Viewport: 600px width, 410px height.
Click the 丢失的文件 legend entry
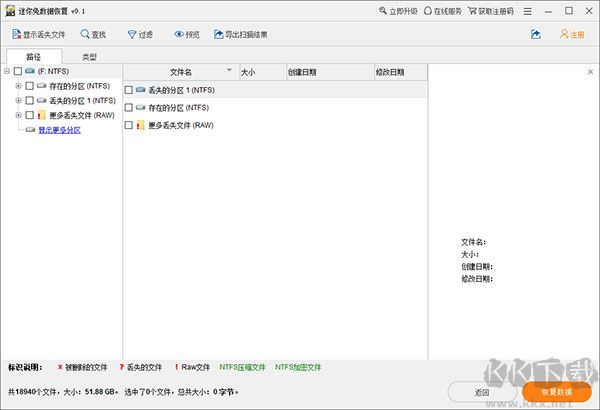(x=140, y=367)
